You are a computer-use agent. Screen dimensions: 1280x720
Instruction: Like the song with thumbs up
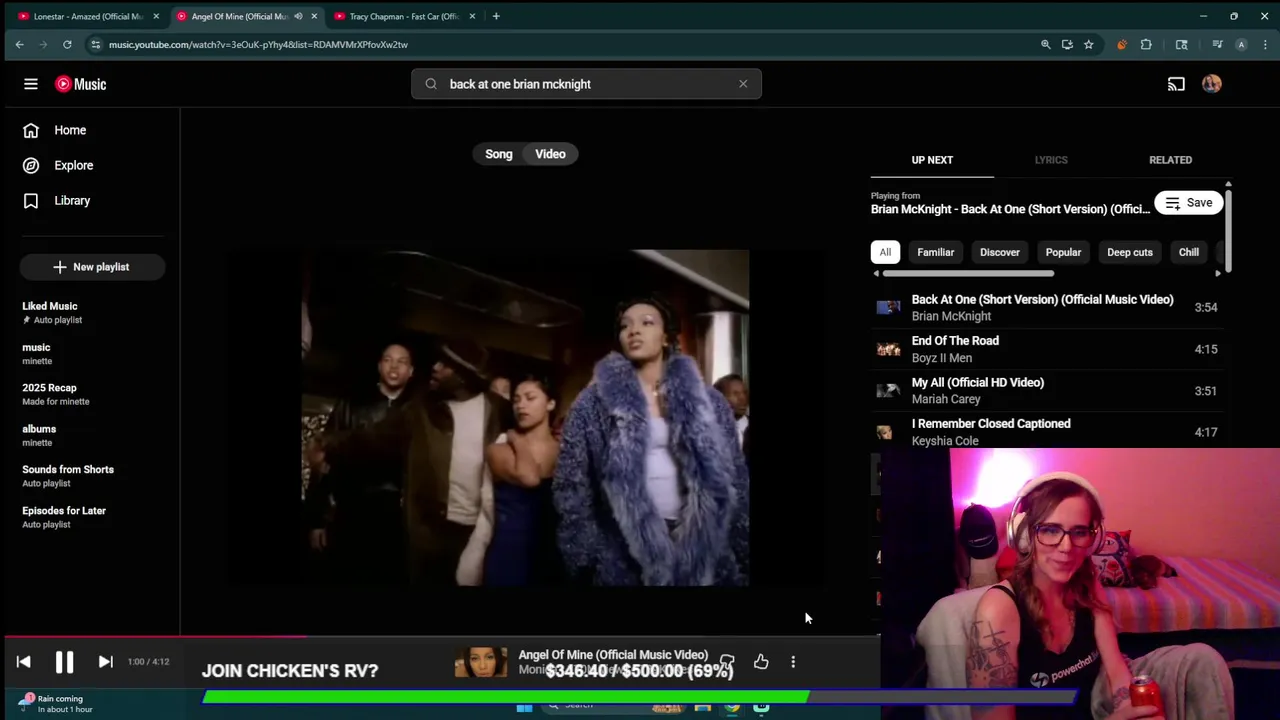tap(761, 662)
